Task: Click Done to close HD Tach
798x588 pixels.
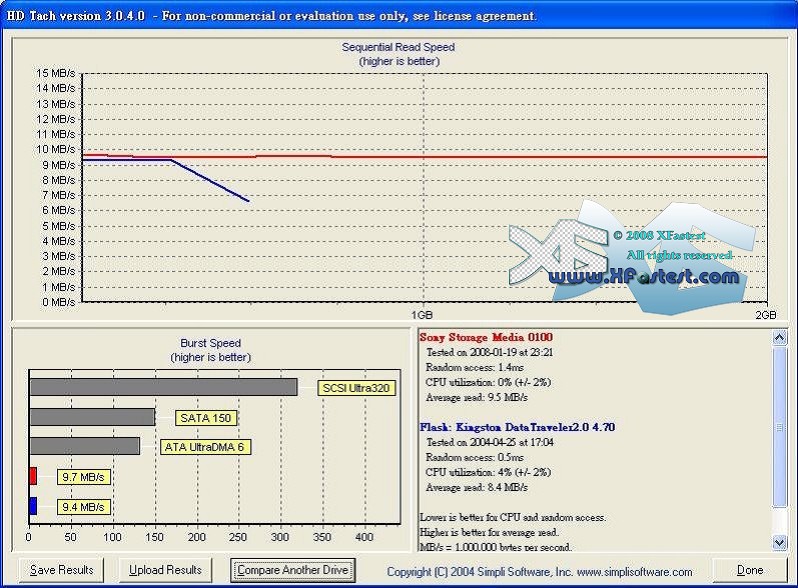Action: (x=749, y=570)
